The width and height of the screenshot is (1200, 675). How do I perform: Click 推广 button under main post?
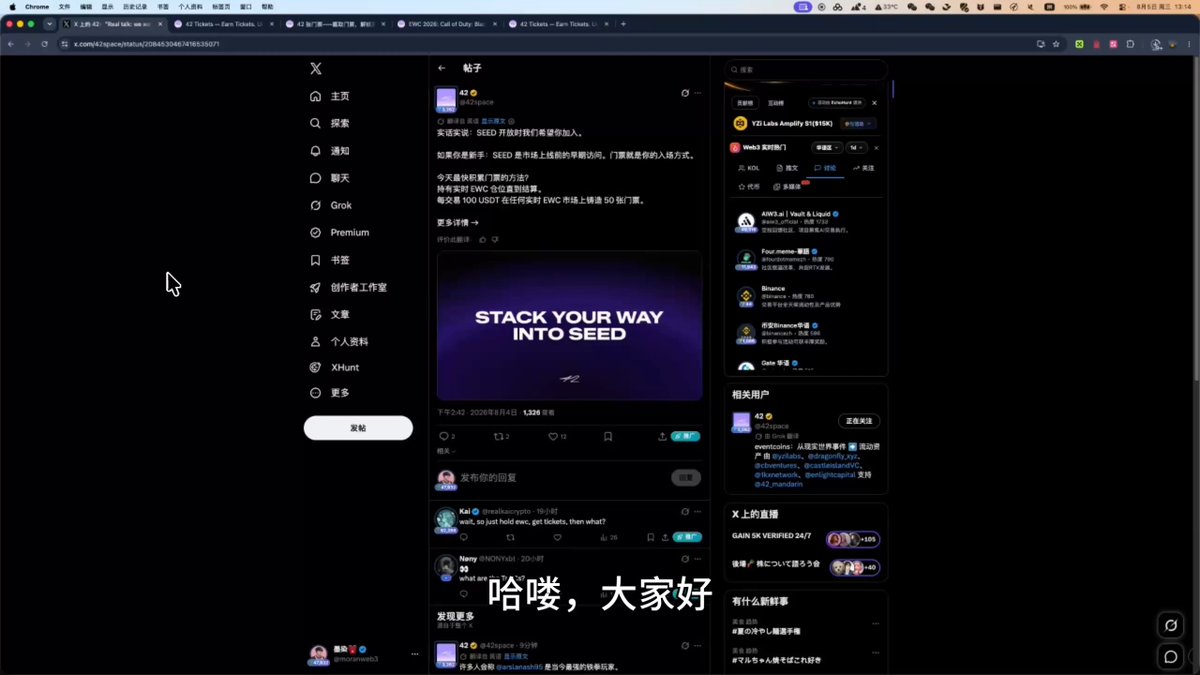point(686,436)
